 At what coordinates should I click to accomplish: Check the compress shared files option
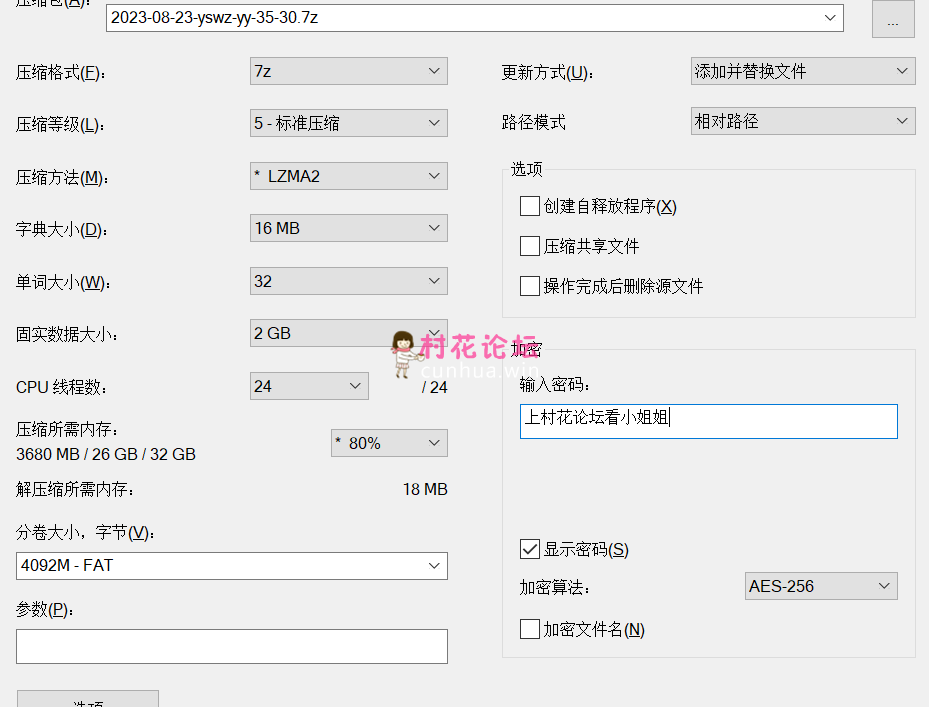click(530, 246)
